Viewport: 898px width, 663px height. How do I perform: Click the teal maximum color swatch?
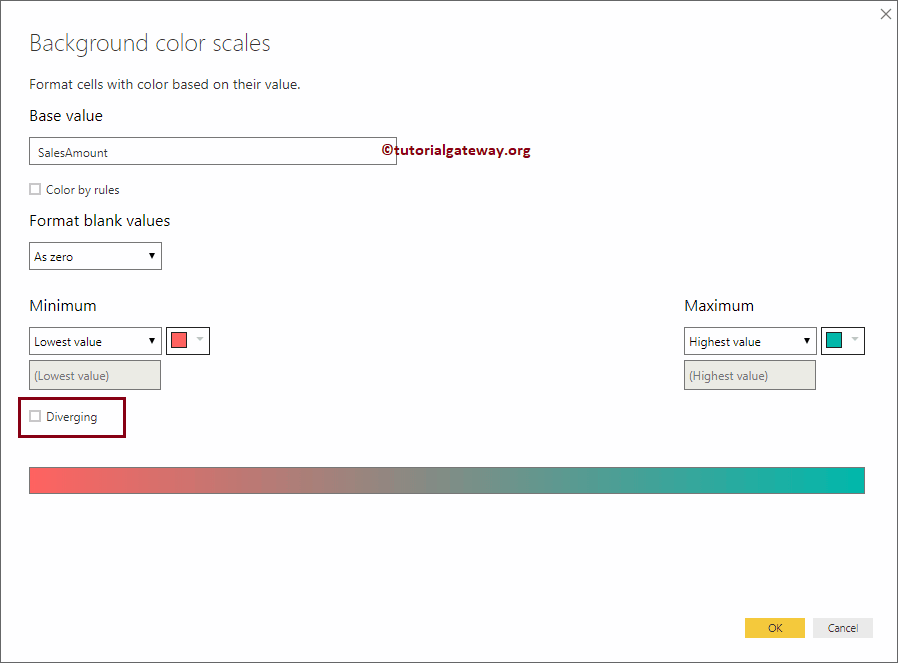point(836,341)
